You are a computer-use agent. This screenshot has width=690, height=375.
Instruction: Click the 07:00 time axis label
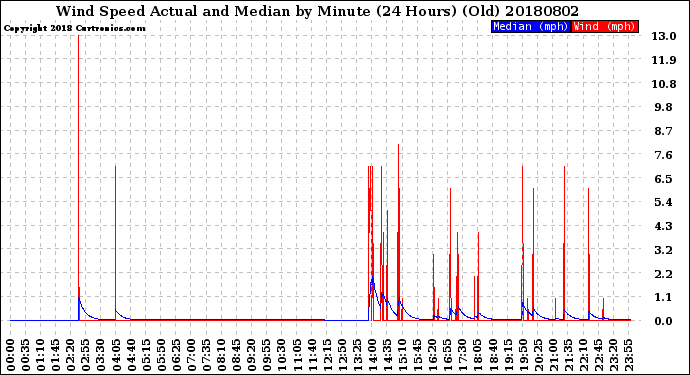coord(192,355)
